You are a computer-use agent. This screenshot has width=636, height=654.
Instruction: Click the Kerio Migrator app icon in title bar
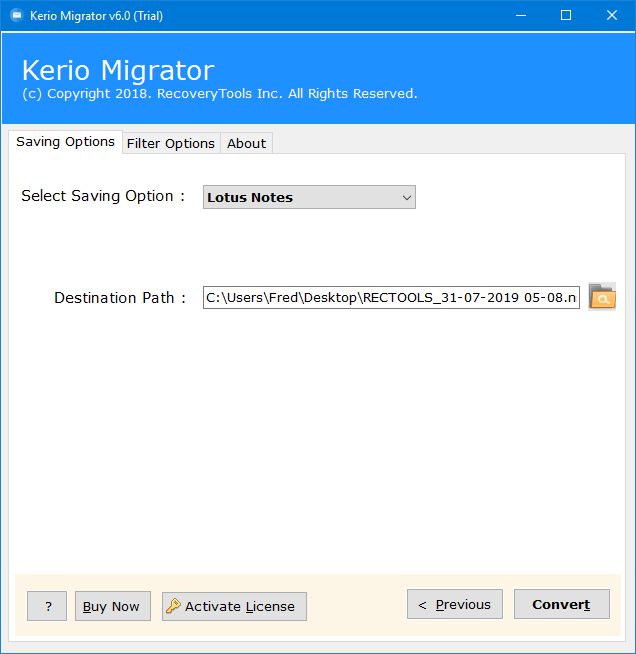(17, 16)
